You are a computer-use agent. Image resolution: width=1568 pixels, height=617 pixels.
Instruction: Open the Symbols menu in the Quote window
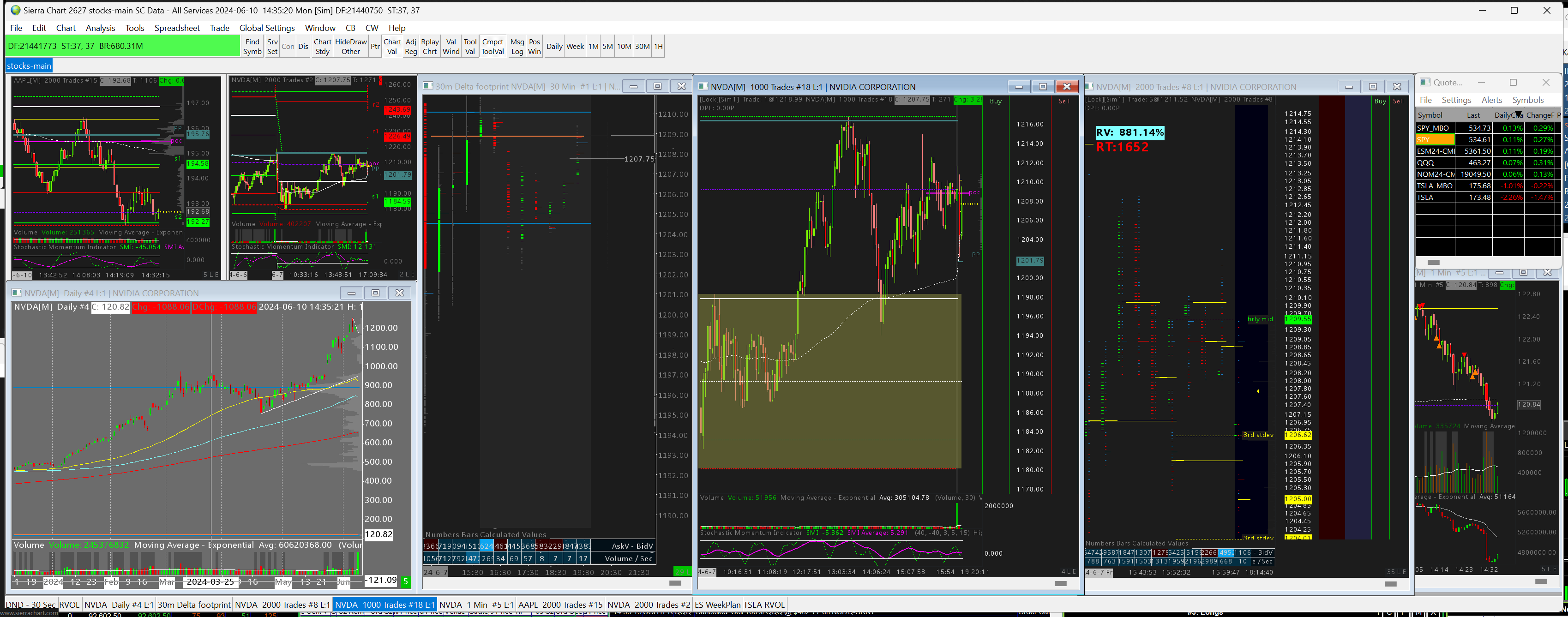[1528, 100]
